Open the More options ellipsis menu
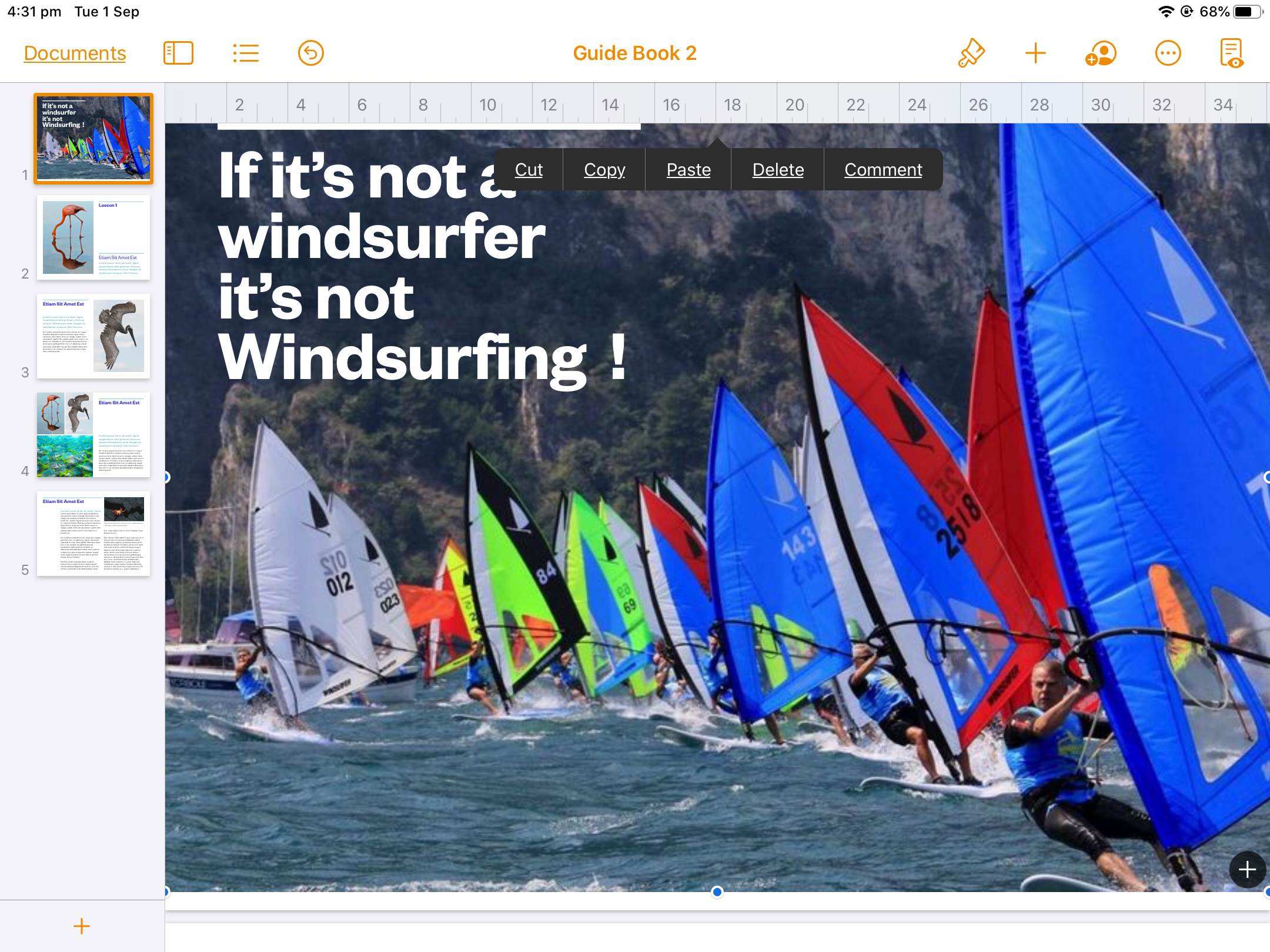This screenshot has height=952, width=1270. tap(1168, 53)
